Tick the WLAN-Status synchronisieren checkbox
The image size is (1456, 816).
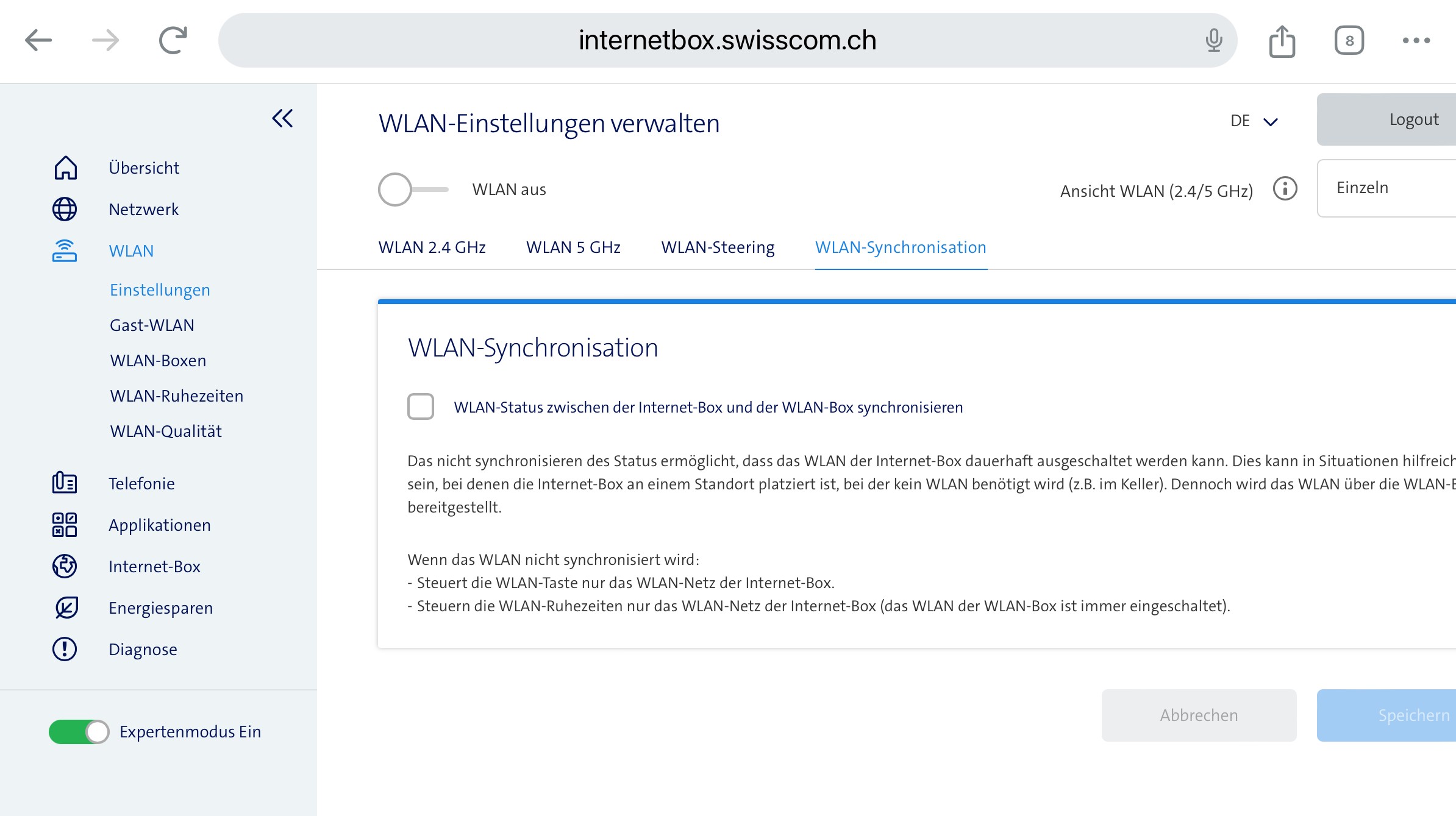(x=421, y=406)
